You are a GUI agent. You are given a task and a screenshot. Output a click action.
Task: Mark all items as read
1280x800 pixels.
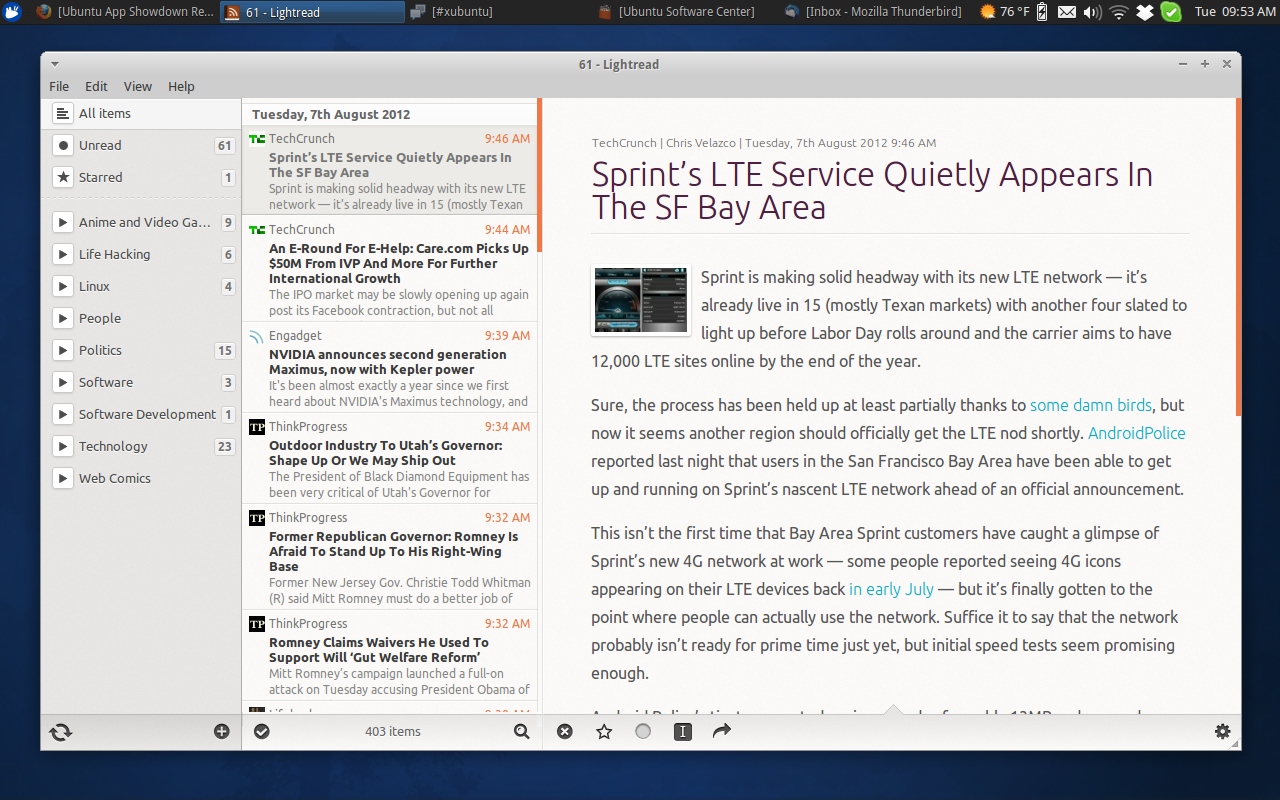(x=262, y=731)
